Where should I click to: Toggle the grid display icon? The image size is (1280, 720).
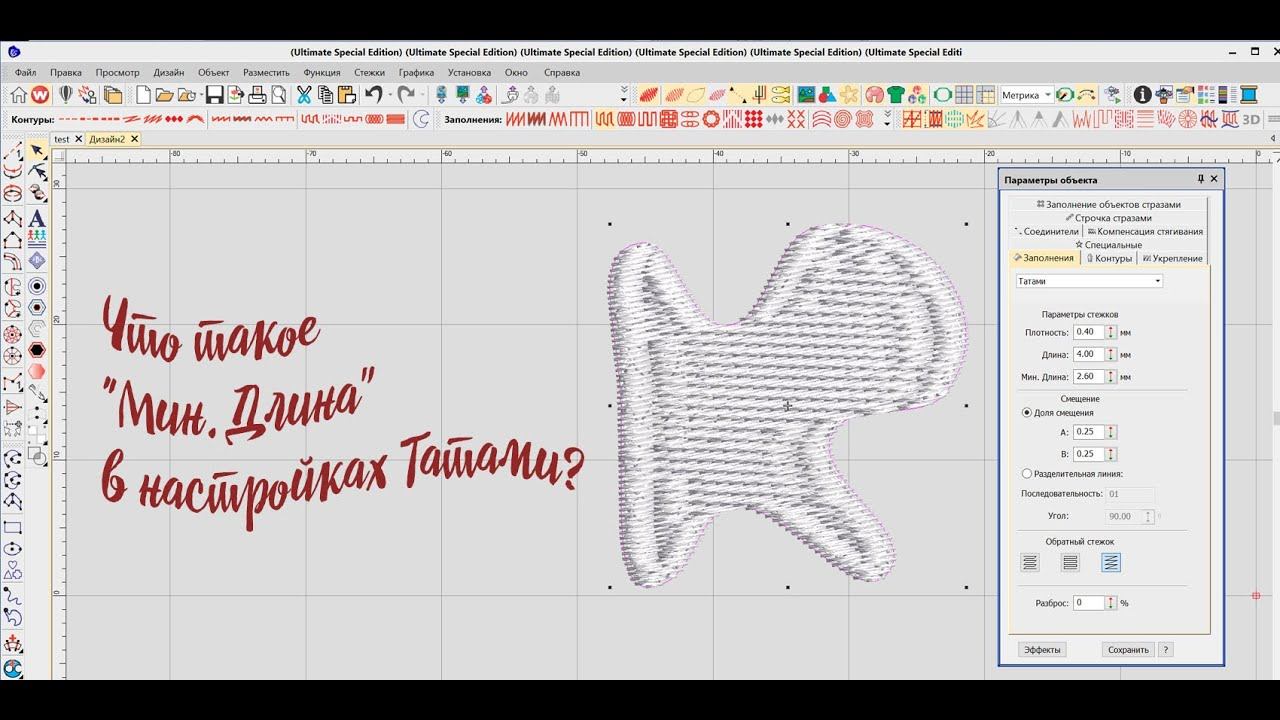coord(964,95)
